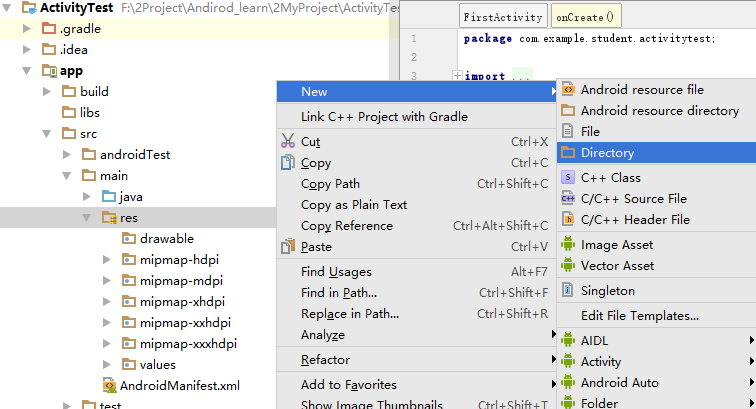The height and width of the screenshot is (409, 756).
Task: Click the Cut scissors icon
Action: 288,141
